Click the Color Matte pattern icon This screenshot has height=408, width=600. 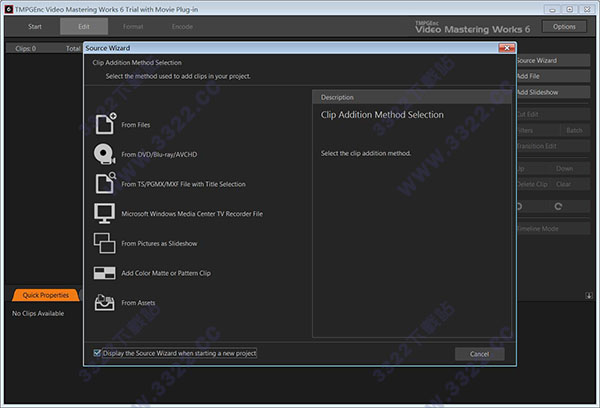104,273
